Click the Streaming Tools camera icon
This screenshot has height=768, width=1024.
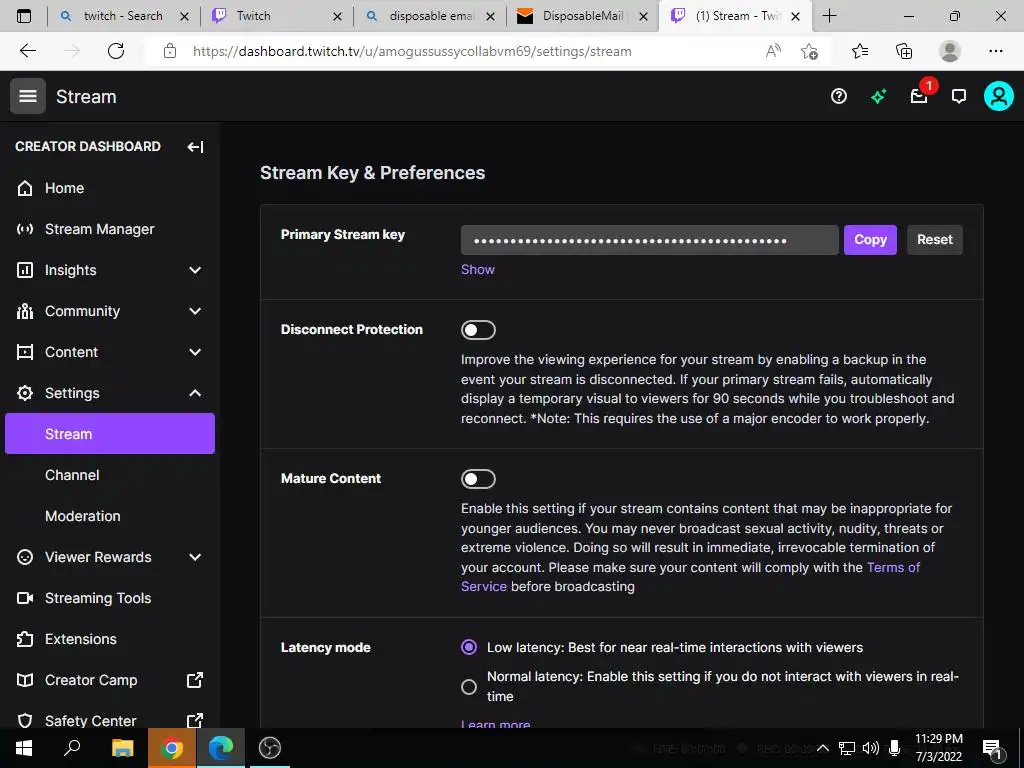[25, 598]
